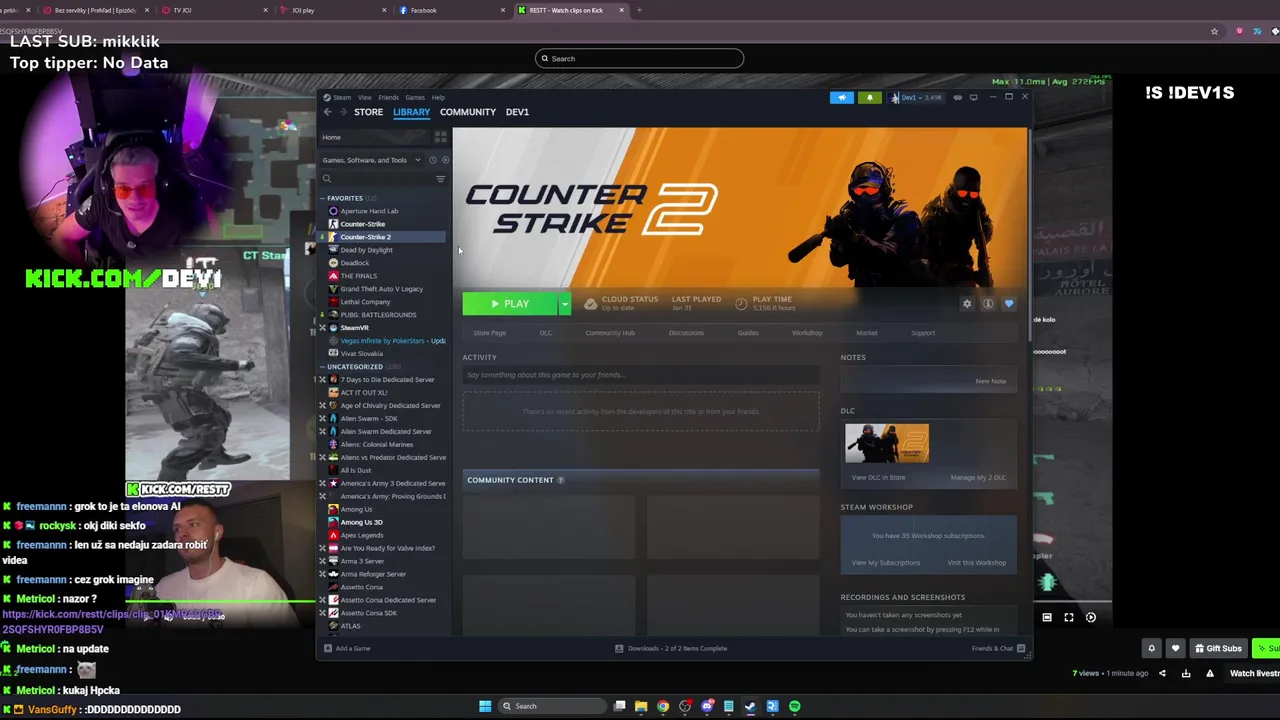Click the New Note button
The width and height of the screenshot is (1280, 720).
[991, 381]
